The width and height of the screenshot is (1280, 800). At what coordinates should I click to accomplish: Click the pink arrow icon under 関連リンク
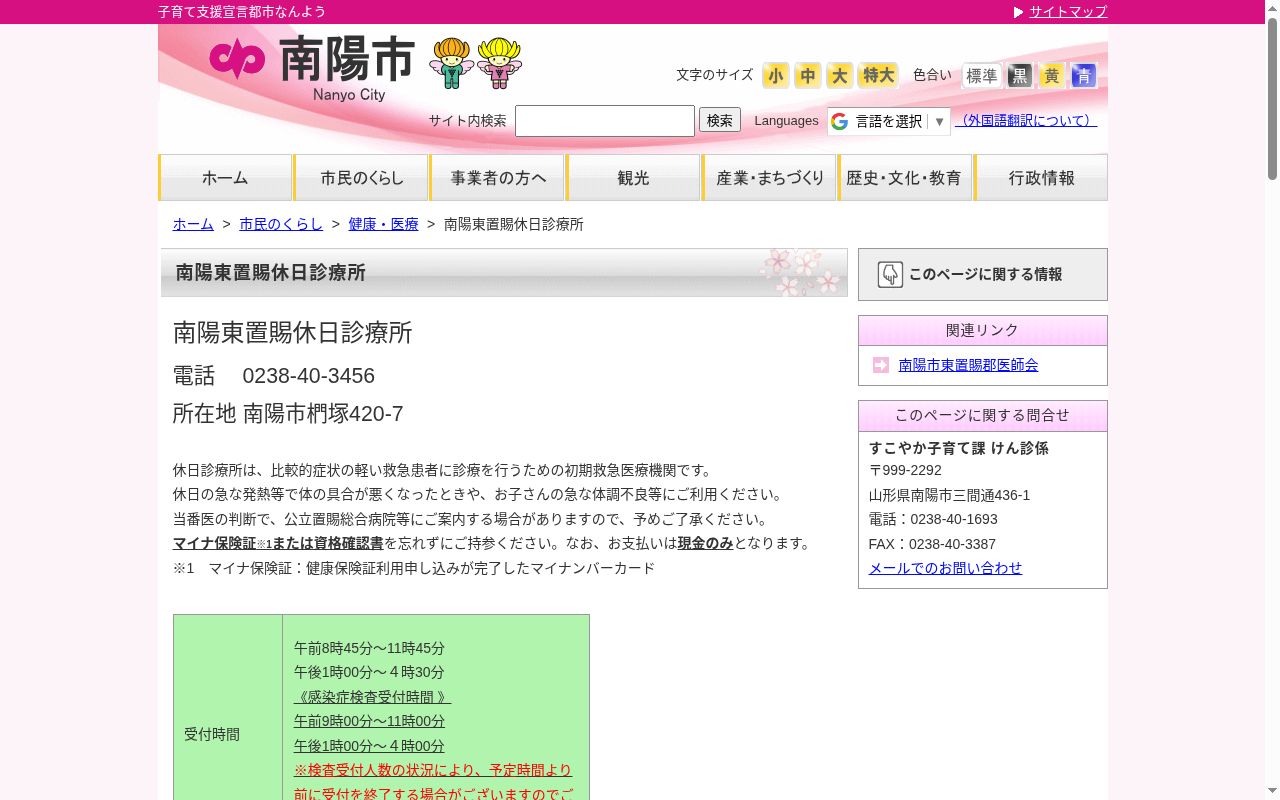(881, 365)
